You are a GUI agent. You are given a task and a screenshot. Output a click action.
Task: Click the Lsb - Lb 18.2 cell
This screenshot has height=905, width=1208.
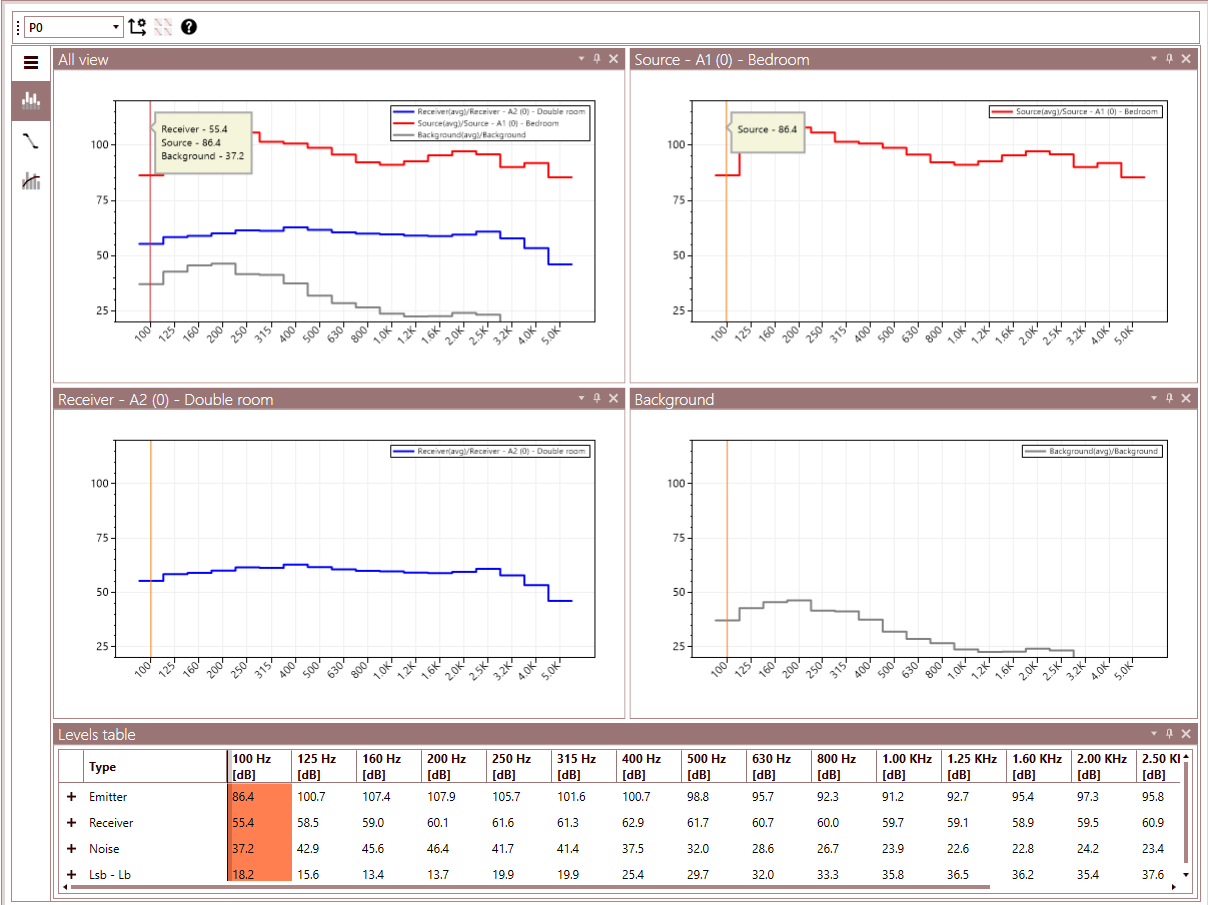pos(260,875)
